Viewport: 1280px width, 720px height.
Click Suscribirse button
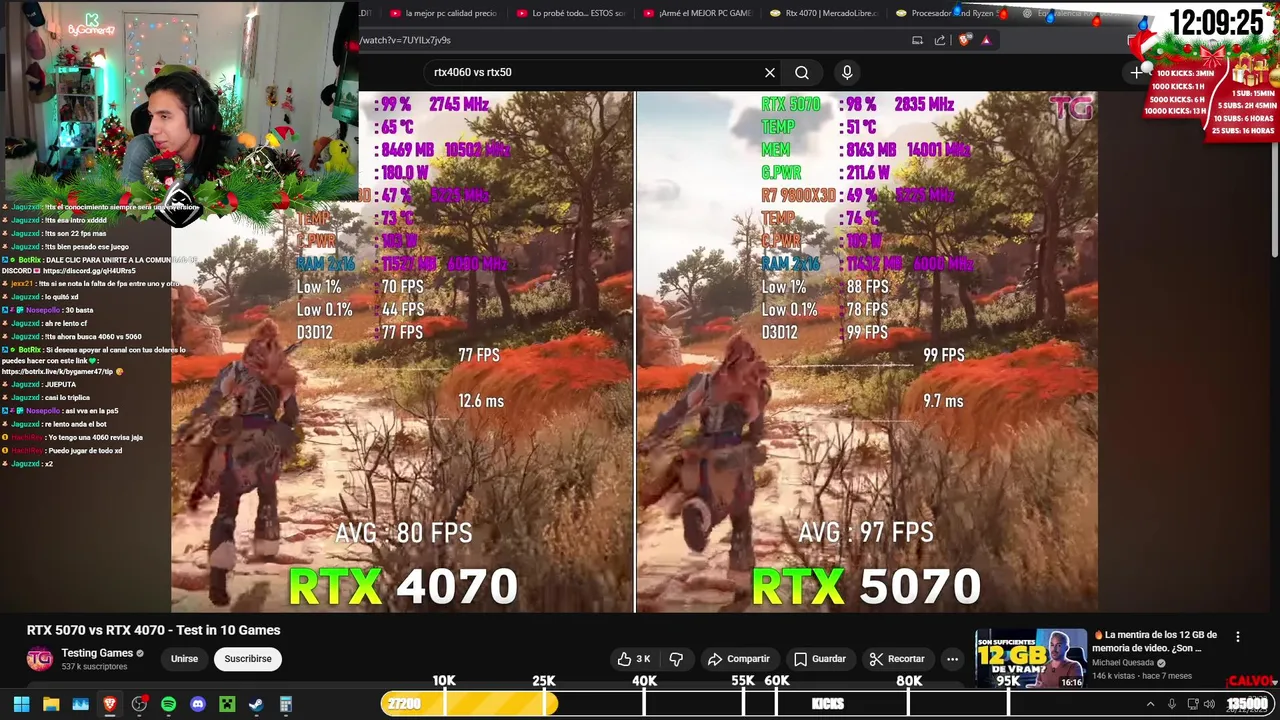248,659
